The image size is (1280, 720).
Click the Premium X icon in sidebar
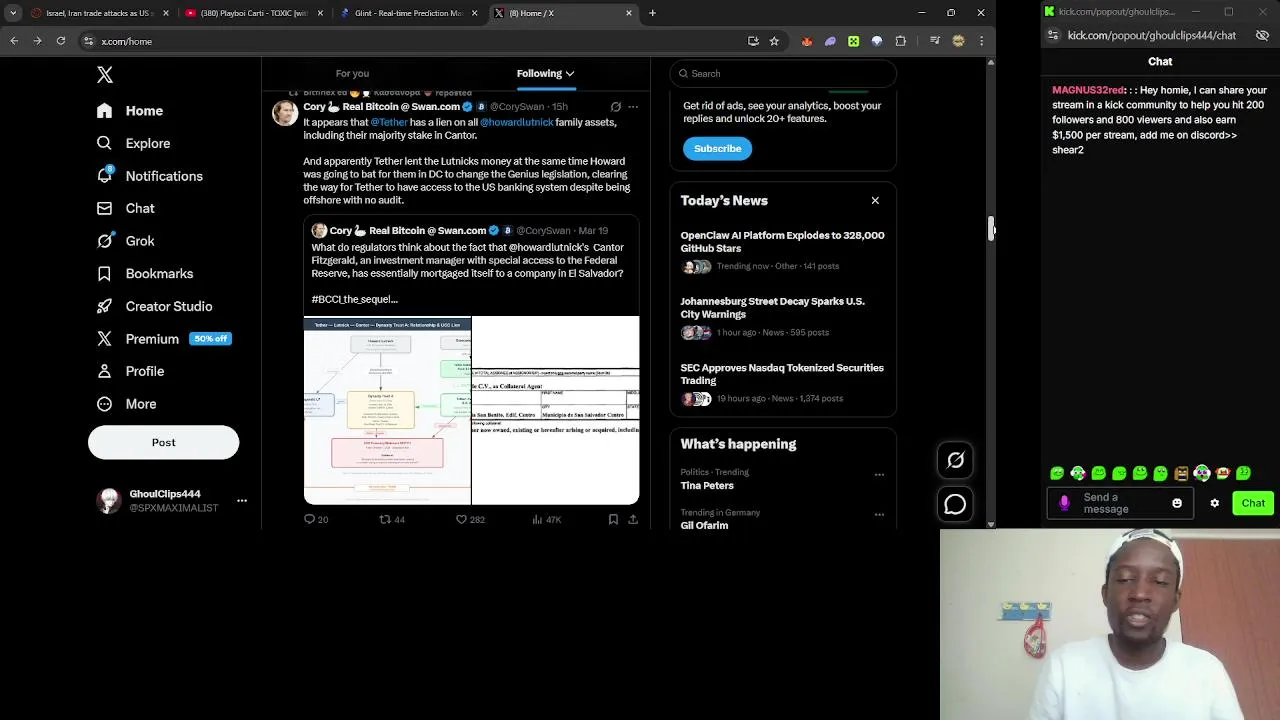tap(105, 339)
